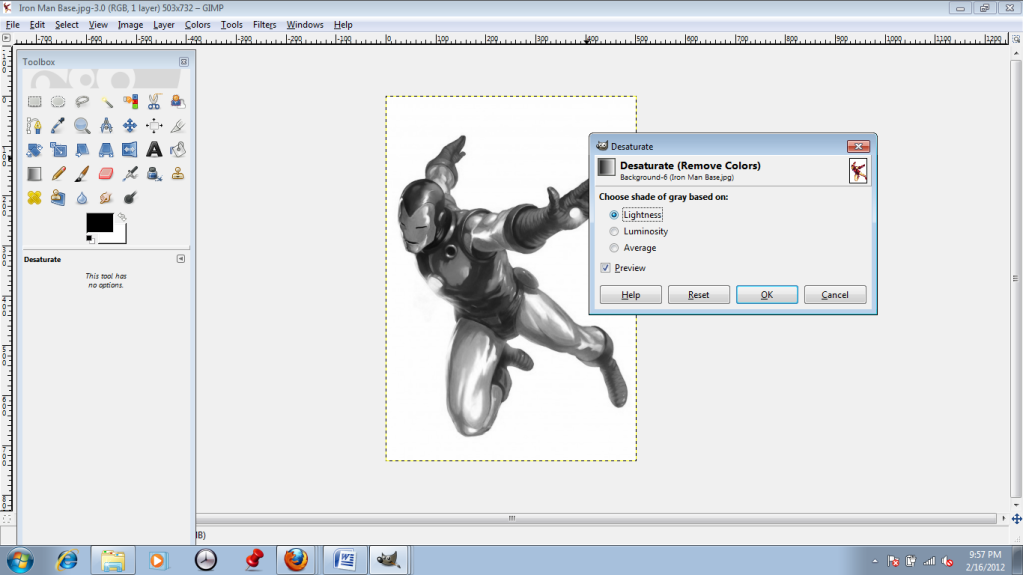Open the Tools menu
This screenshot has height=575, width=1023.
point(231,25)
